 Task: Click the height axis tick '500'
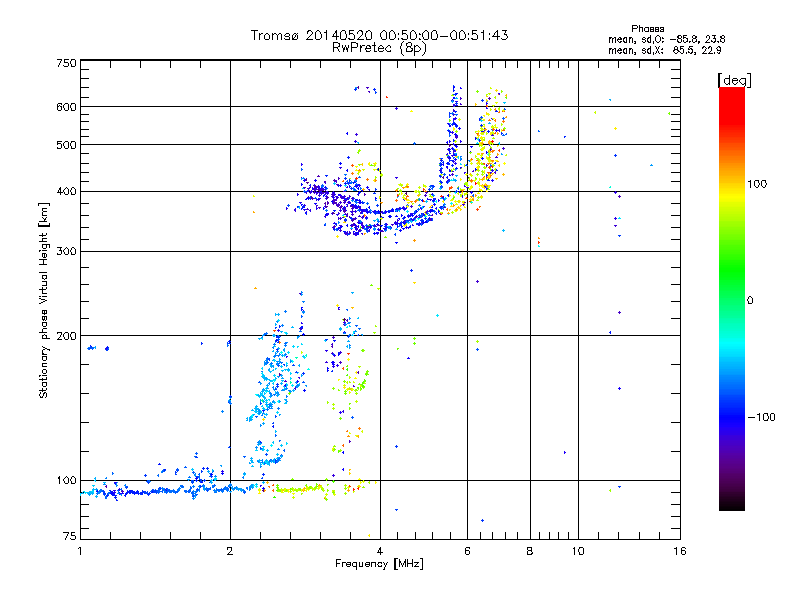(x=66, y=145)
